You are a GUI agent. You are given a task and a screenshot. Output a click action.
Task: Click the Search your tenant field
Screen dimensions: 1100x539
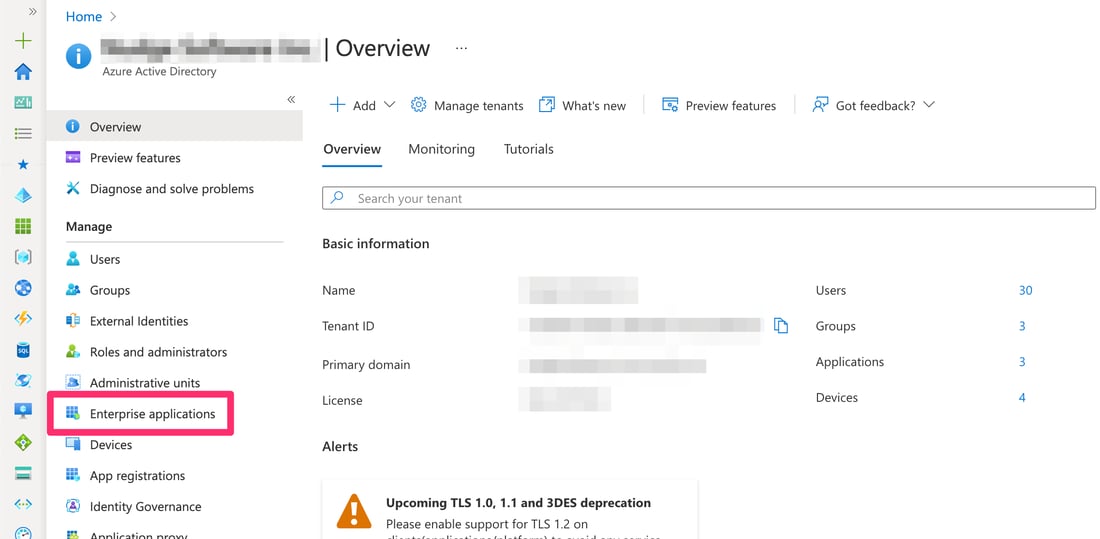coord(709,198)
